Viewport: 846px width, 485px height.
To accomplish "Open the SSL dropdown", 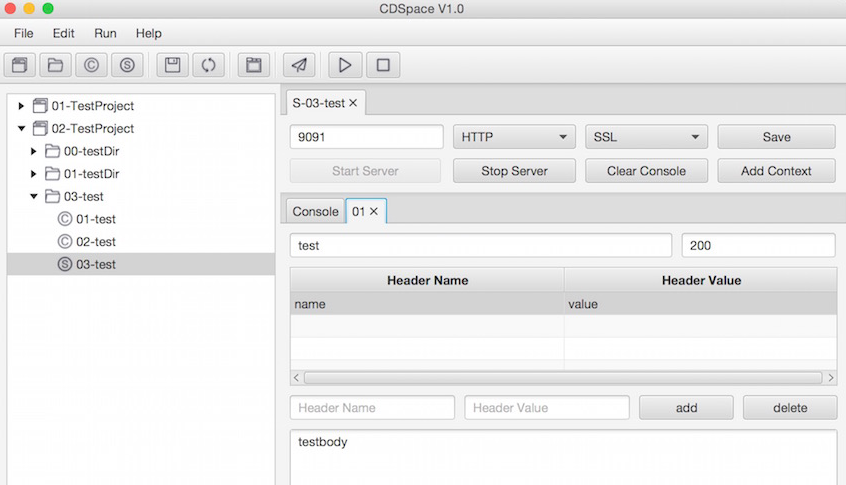I will pyautogui.click(x=646, y=137).
